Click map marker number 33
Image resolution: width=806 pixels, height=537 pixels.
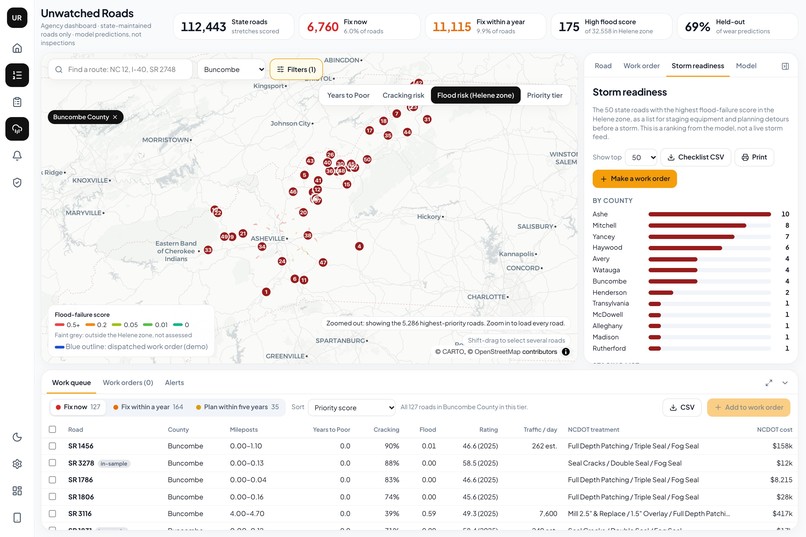pos(208,250)
